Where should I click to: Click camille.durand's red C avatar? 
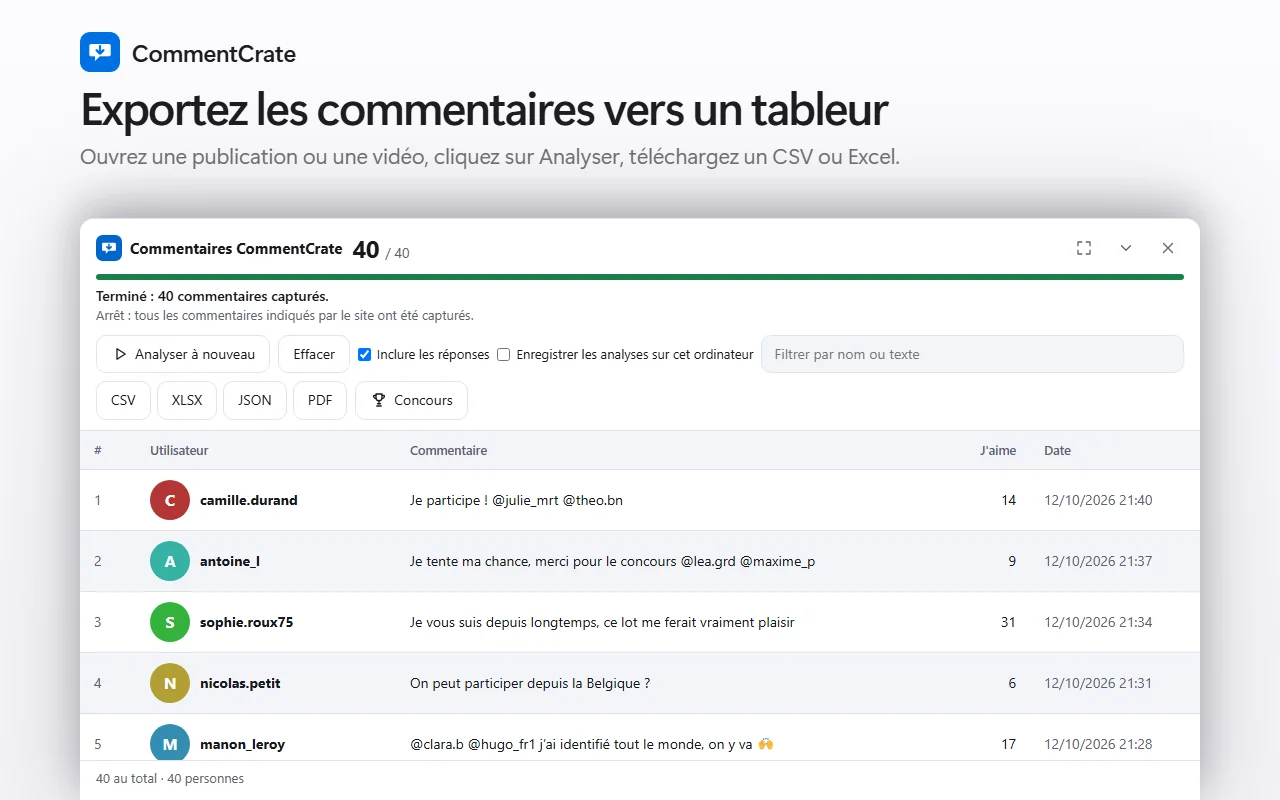[x=170, y=500]
